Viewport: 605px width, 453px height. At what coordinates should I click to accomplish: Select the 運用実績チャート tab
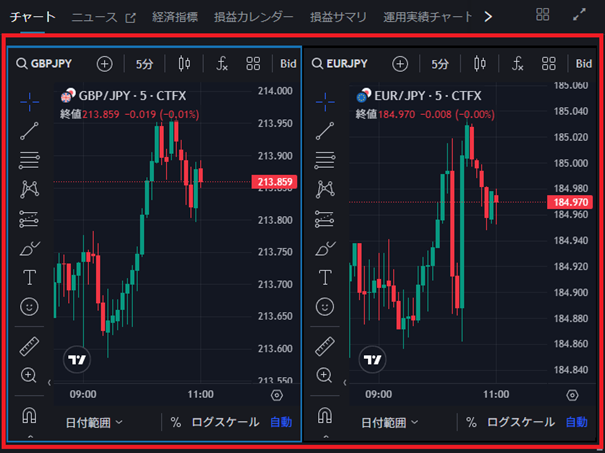pyautogui.click(x=428, y=17)
